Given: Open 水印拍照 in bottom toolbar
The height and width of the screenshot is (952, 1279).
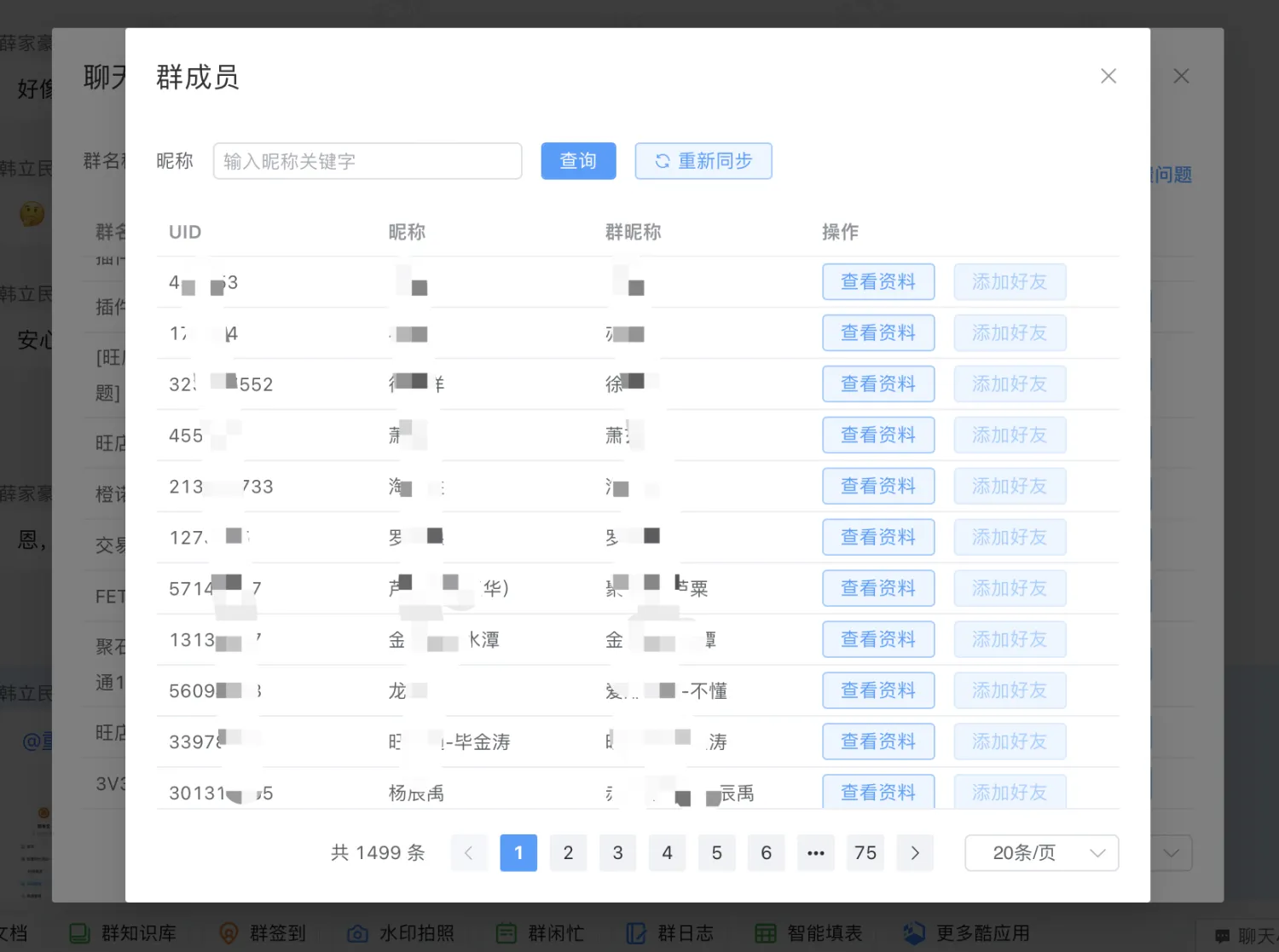Looking at the screenshot, I should [x=401, y=933].
